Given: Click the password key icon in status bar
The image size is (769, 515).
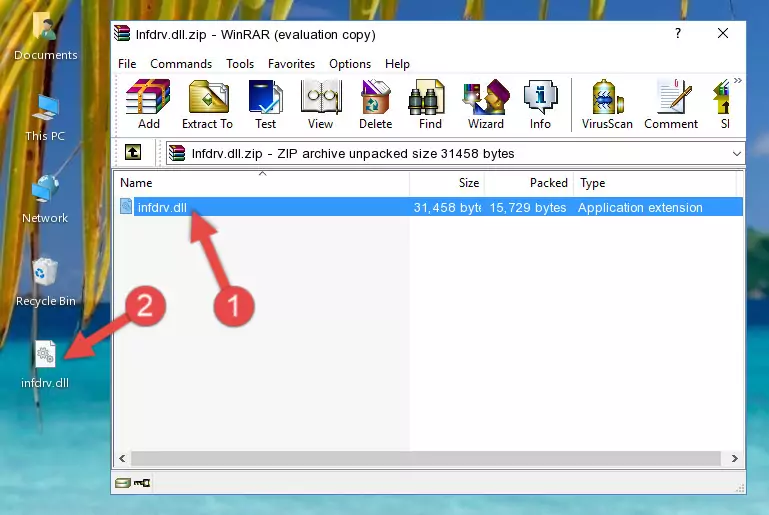Looking at the screenshot, I should (142, 483).
